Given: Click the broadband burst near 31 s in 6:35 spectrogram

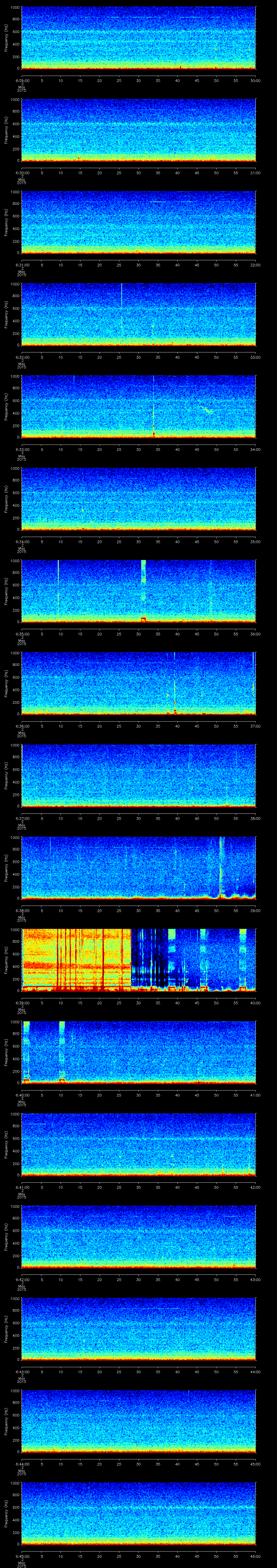Looking at the screenshot, I should (x=144, y=590).
